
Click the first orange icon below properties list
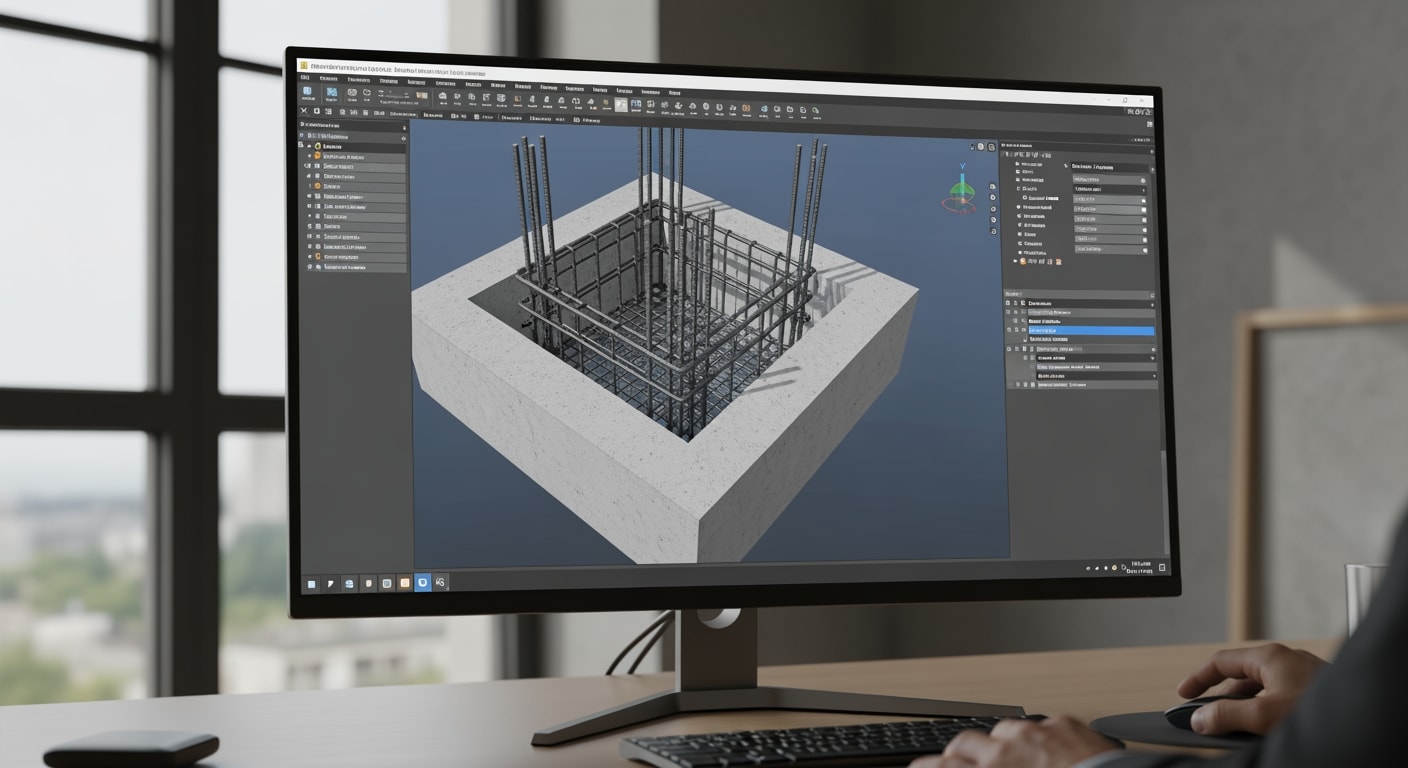coord(1024,261)
